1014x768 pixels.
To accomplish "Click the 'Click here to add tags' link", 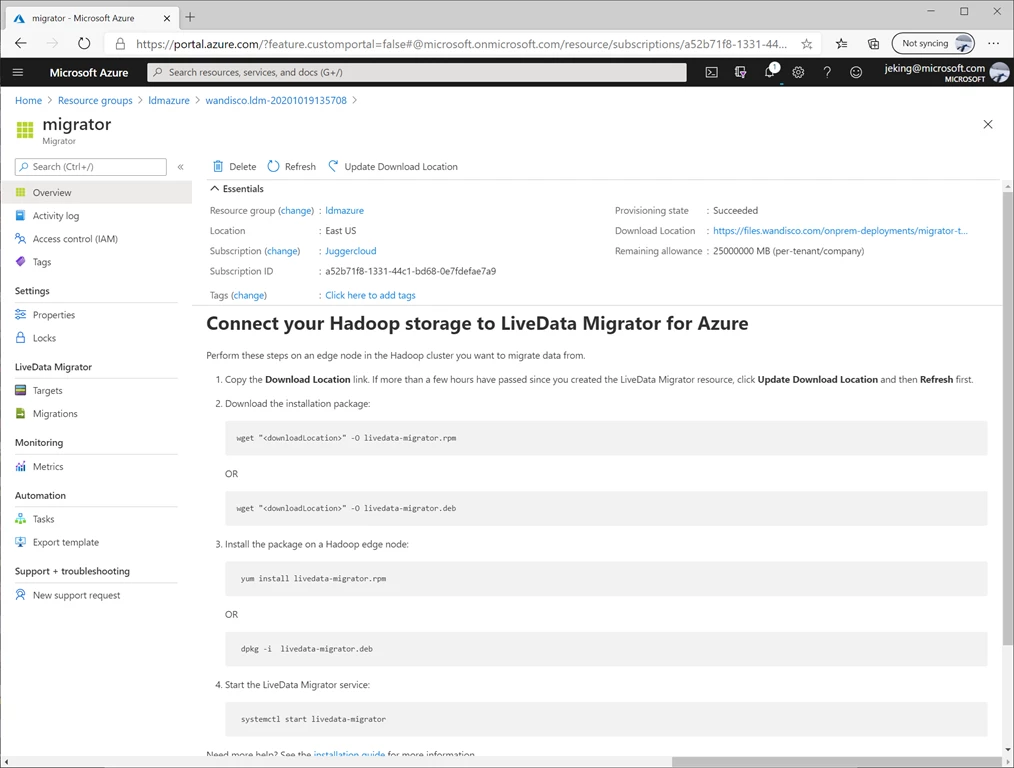I will [x=370, y=295].
